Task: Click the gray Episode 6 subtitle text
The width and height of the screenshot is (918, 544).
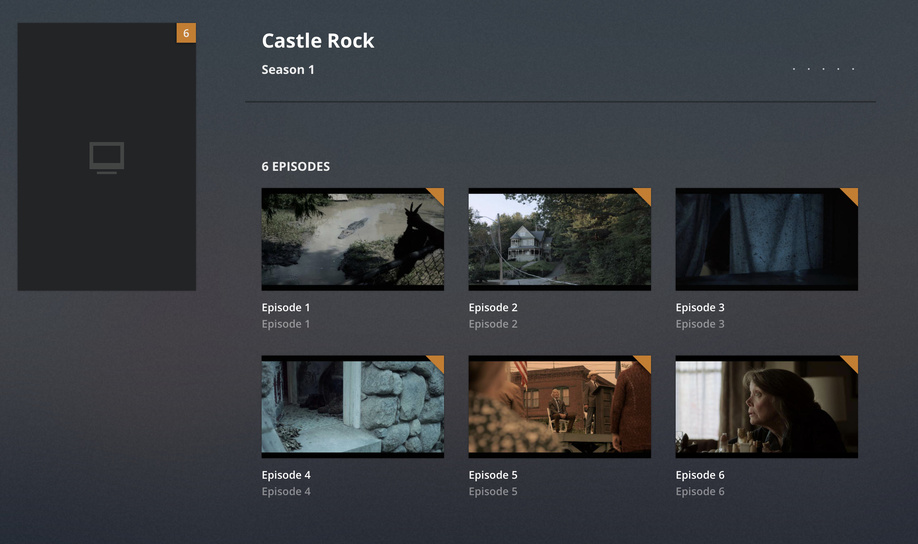Action: (700, 491)
